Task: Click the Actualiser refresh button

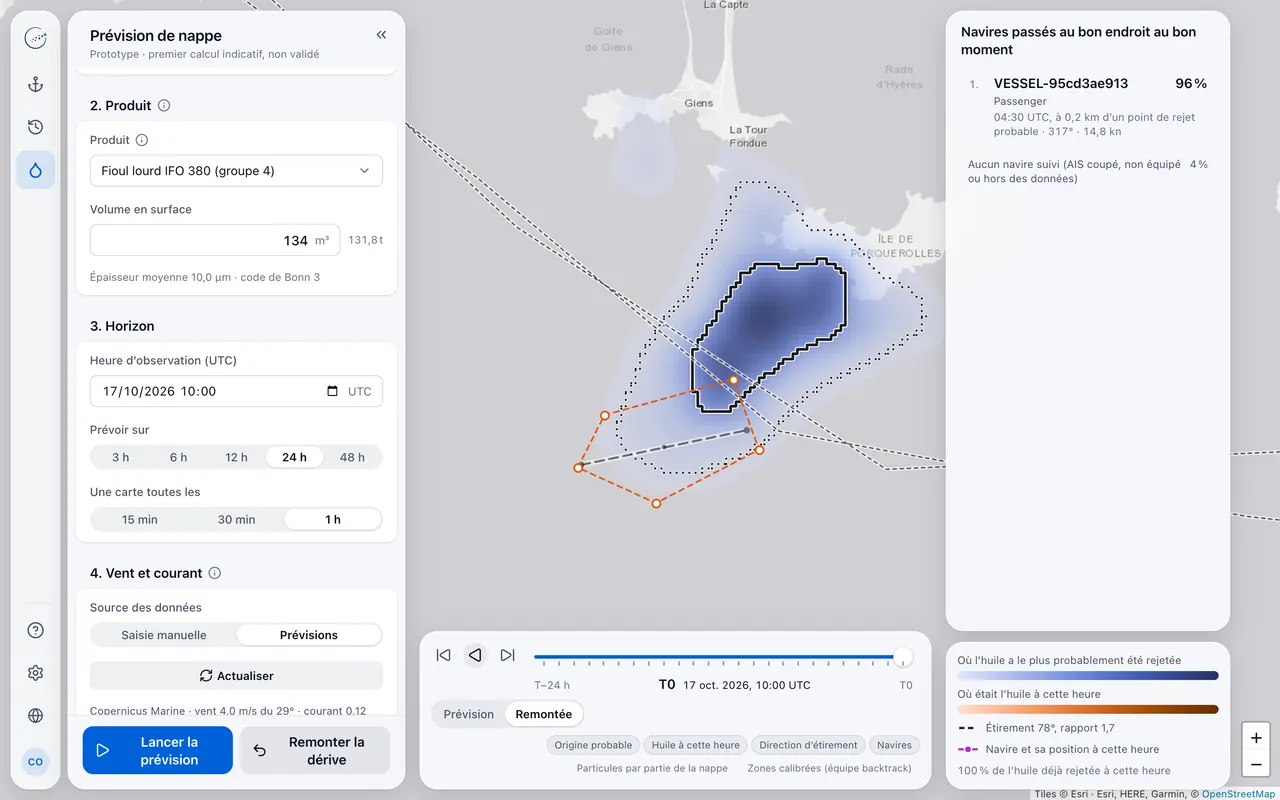Action: (x=236, y=676)
